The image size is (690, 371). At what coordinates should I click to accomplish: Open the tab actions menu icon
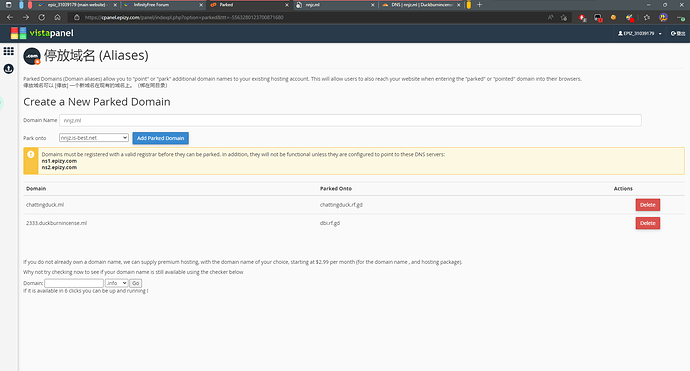8,5
